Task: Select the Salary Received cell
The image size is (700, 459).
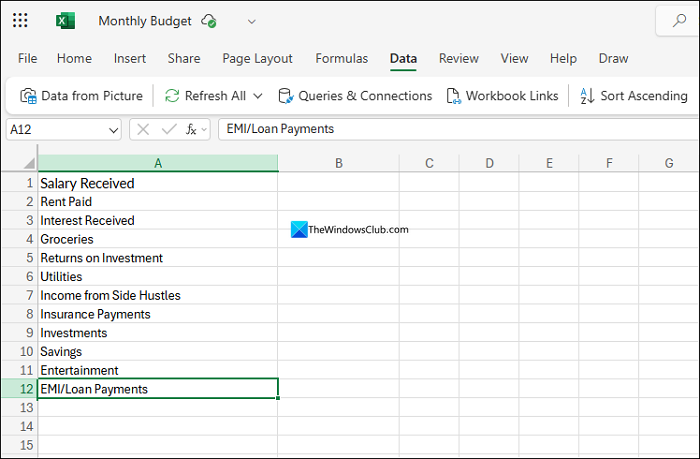Action: click(158, 183)
